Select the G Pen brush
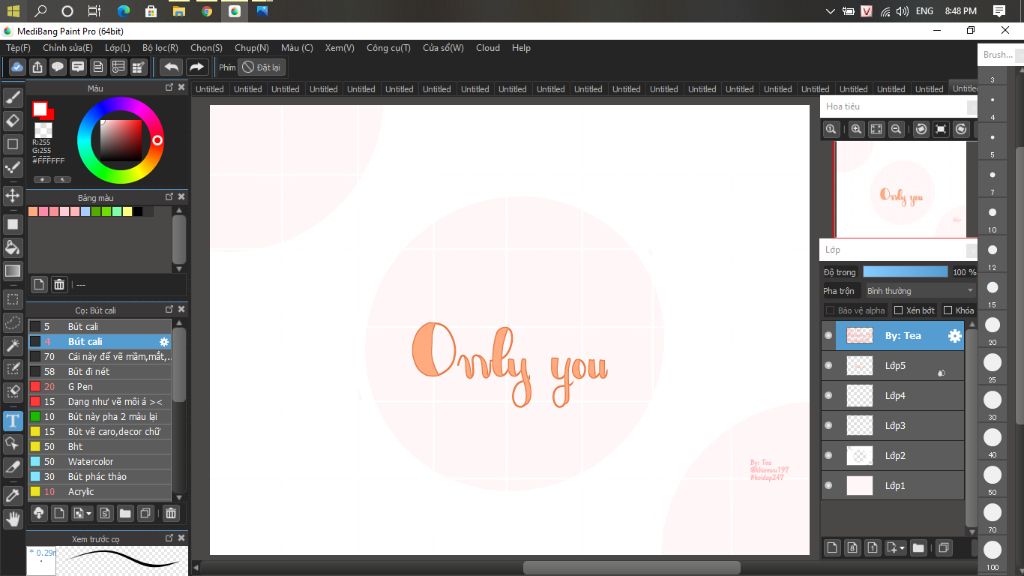 [99, 387]
